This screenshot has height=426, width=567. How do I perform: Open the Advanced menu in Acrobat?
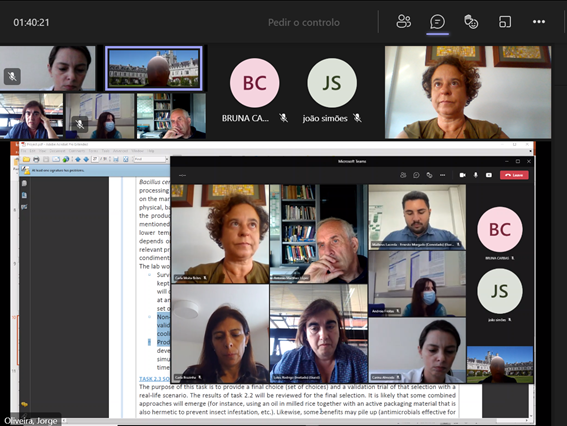coord(120,151)
